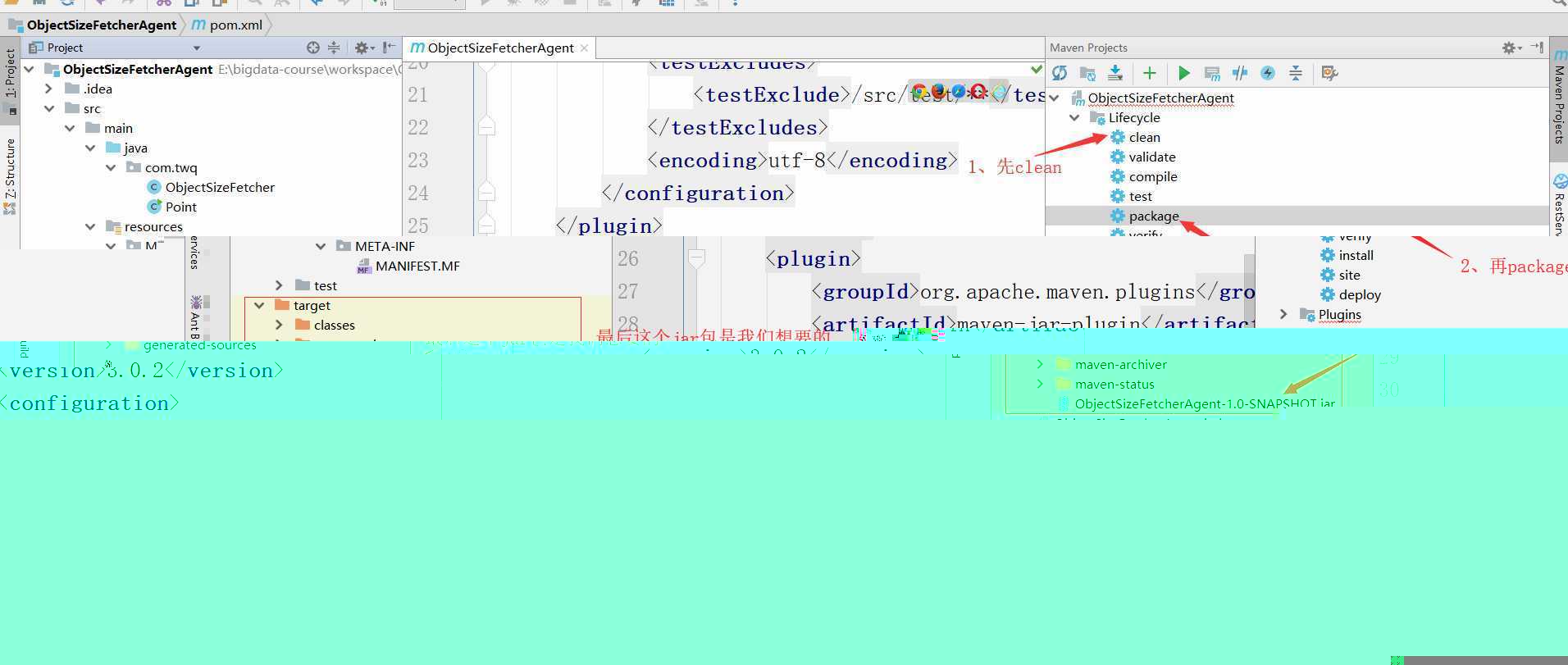This screenshot has height=665, width=1568.
Task: Run the Maven build with green play icon
Action: tap(1184, 73)
